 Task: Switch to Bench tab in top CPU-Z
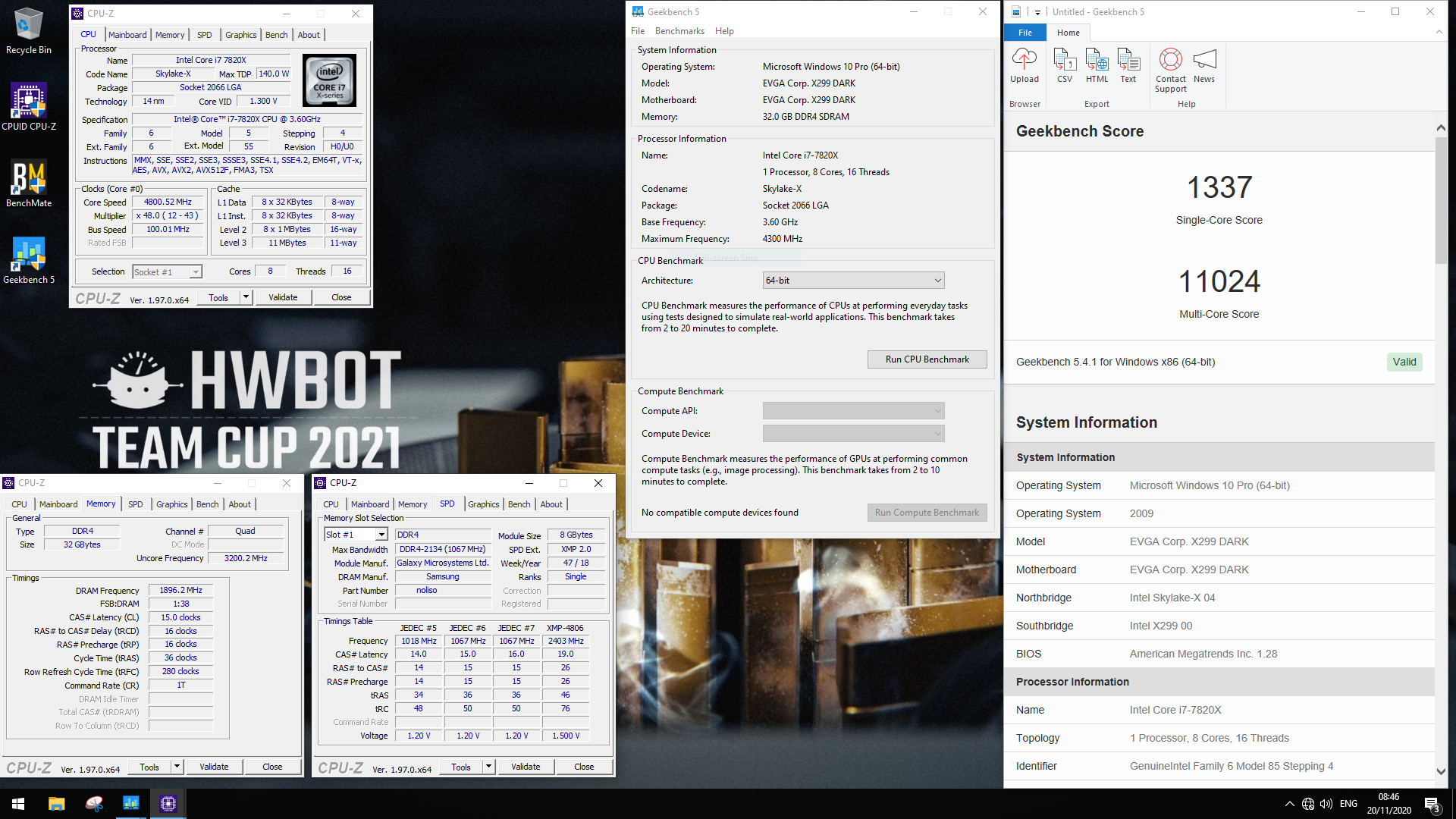277,35
